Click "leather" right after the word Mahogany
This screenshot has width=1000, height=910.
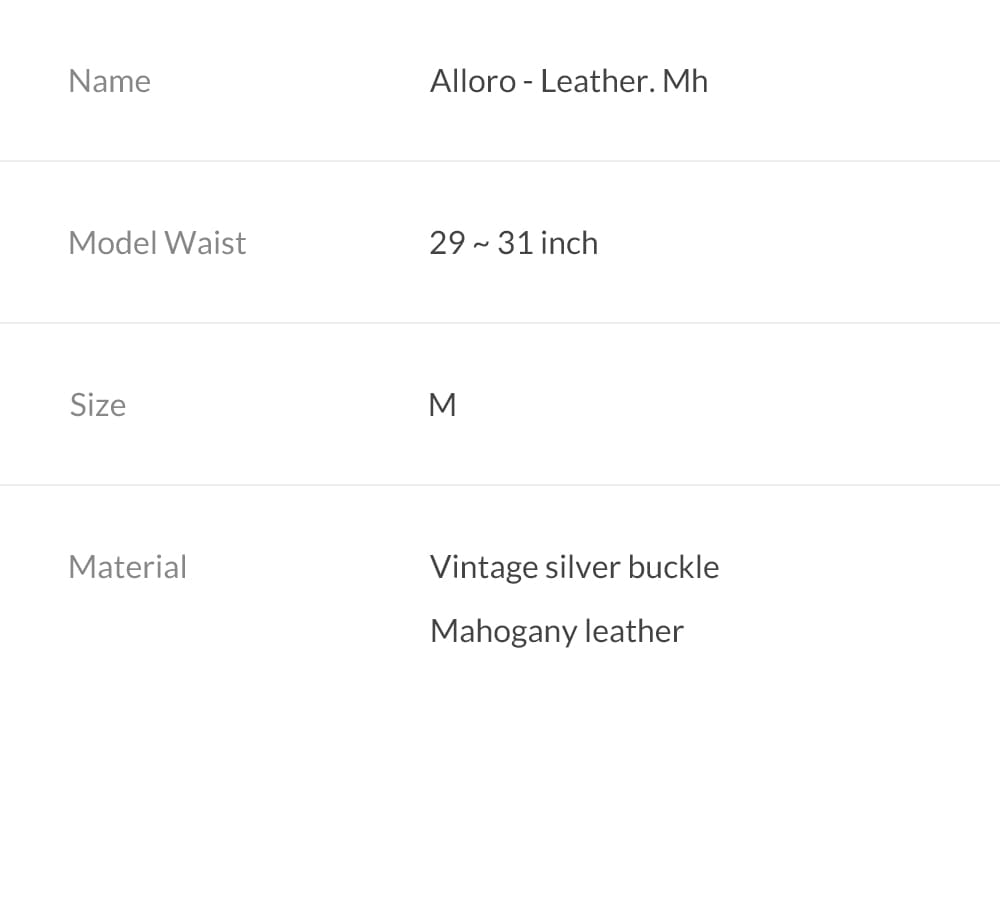tap(634, 631)
